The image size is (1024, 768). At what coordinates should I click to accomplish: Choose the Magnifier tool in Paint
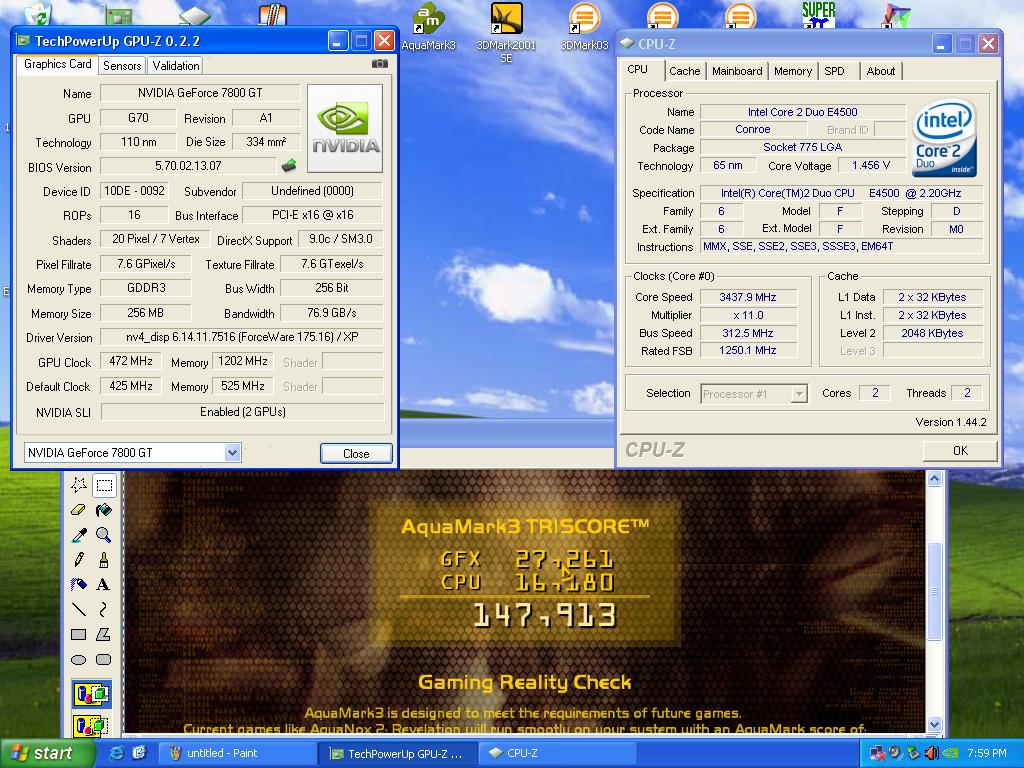click(x=104, y=535)
